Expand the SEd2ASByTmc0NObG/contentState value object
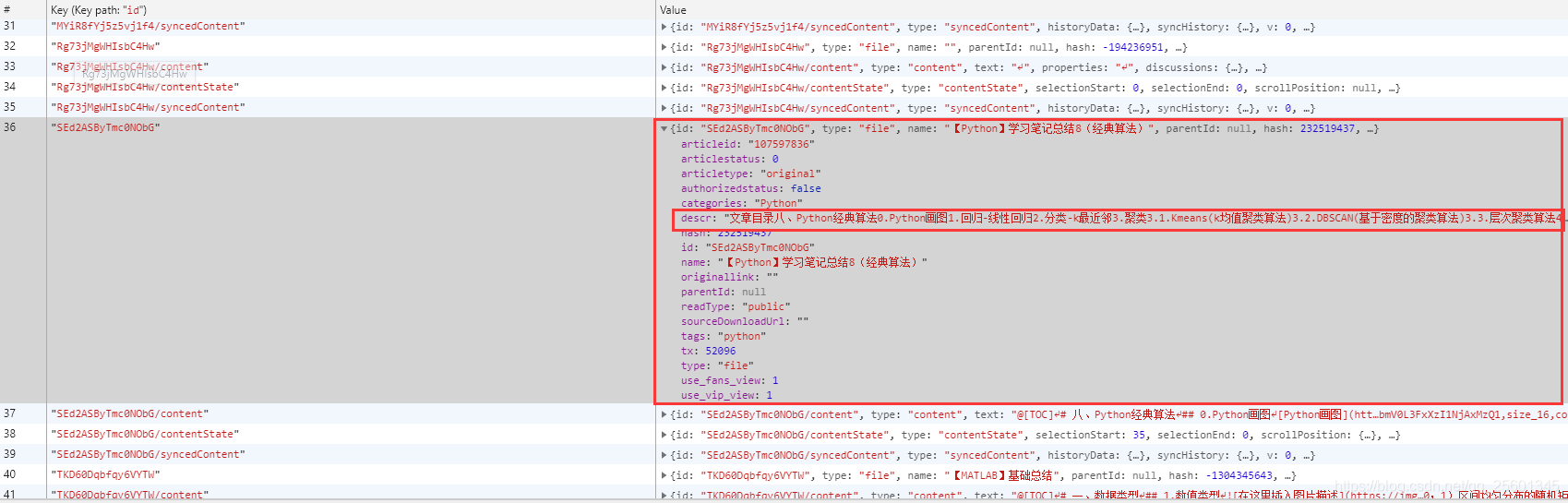The image size is (1568, 503). tap(664, 435)
